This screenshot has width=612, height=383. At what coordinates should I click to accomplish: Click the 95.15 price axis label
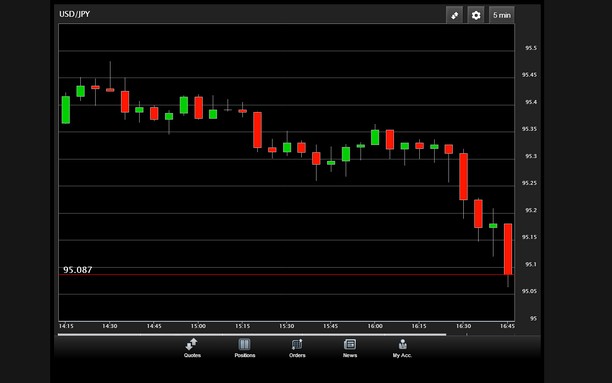(x=529, y=237)
